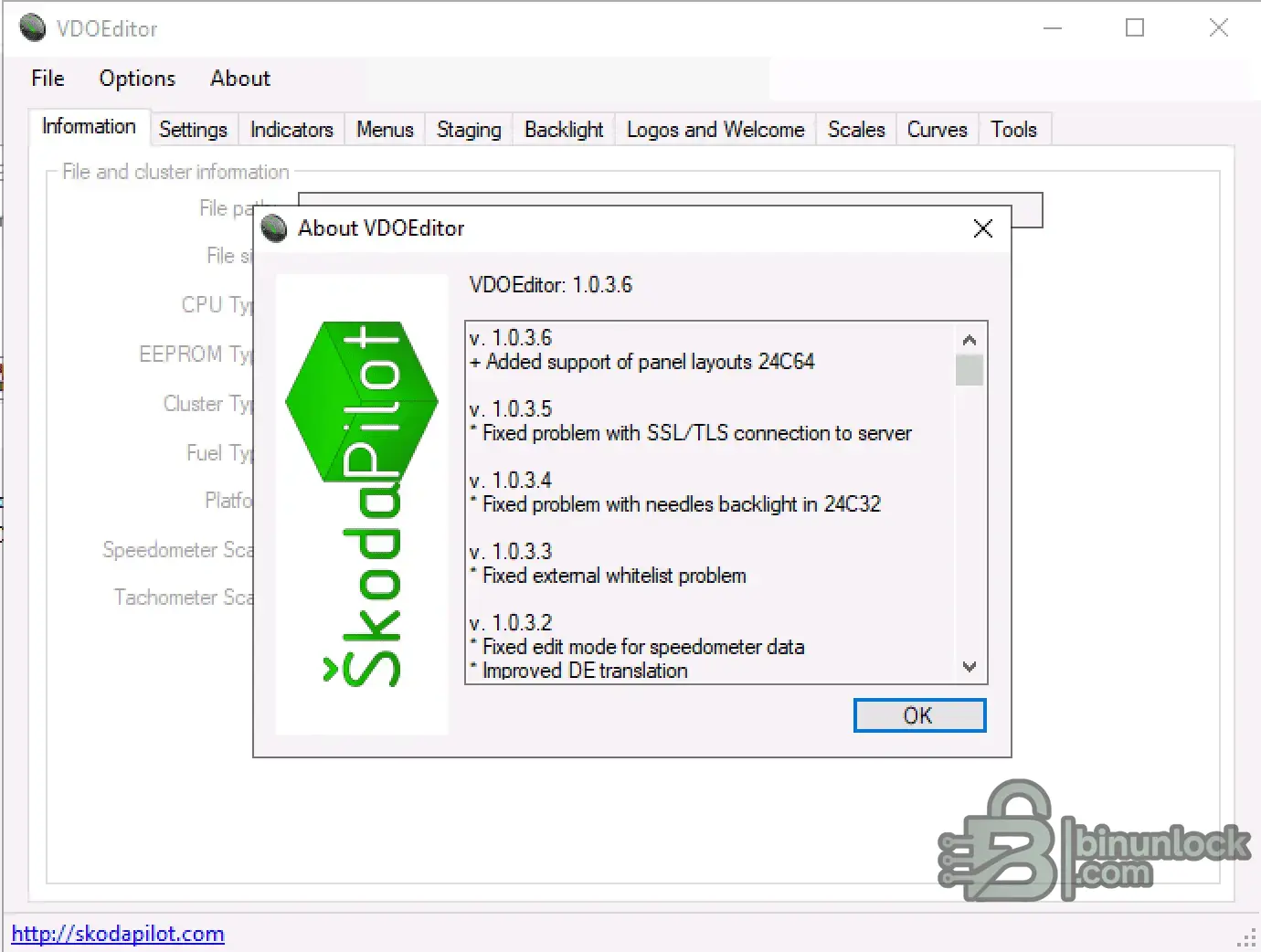Switch to the Tools tab
This screenshot has height=952, width=1261.
[x=1013, y=130]
